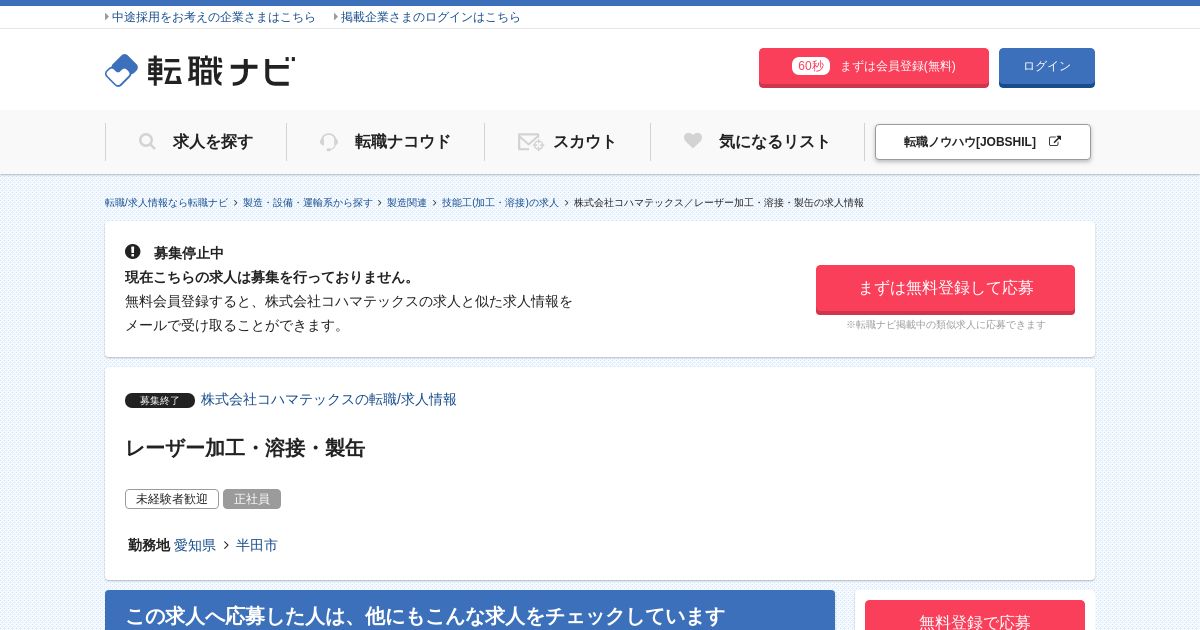Click the ログイン button

(x=1047, y=67)
